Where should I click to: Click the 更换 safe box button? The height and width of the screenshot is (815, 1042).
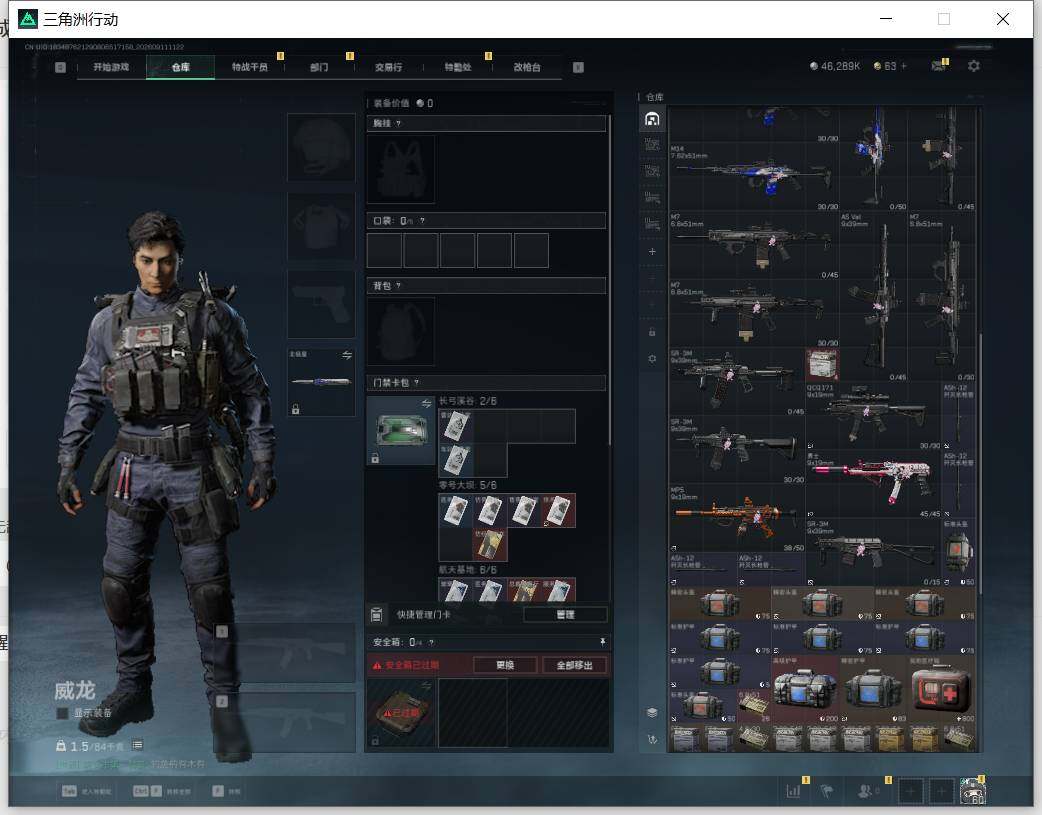pos(505,665)
